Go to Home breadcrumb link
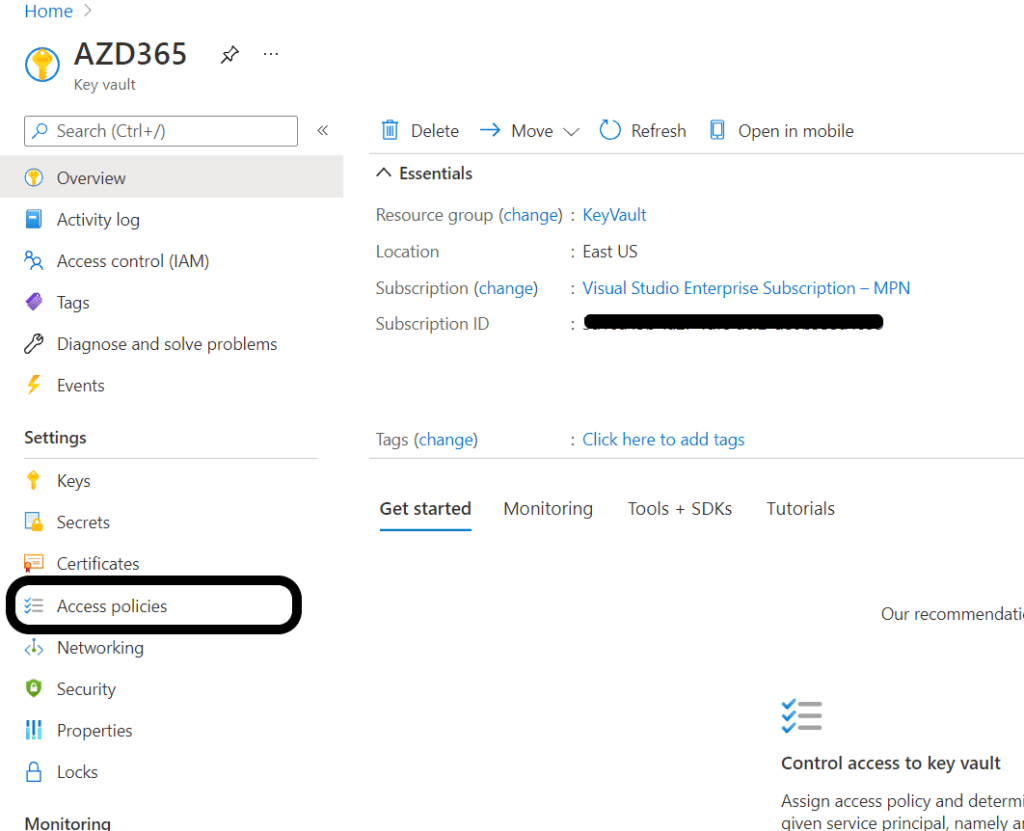Viewport: 1024px width, 831px height. (x=48, y=11)
